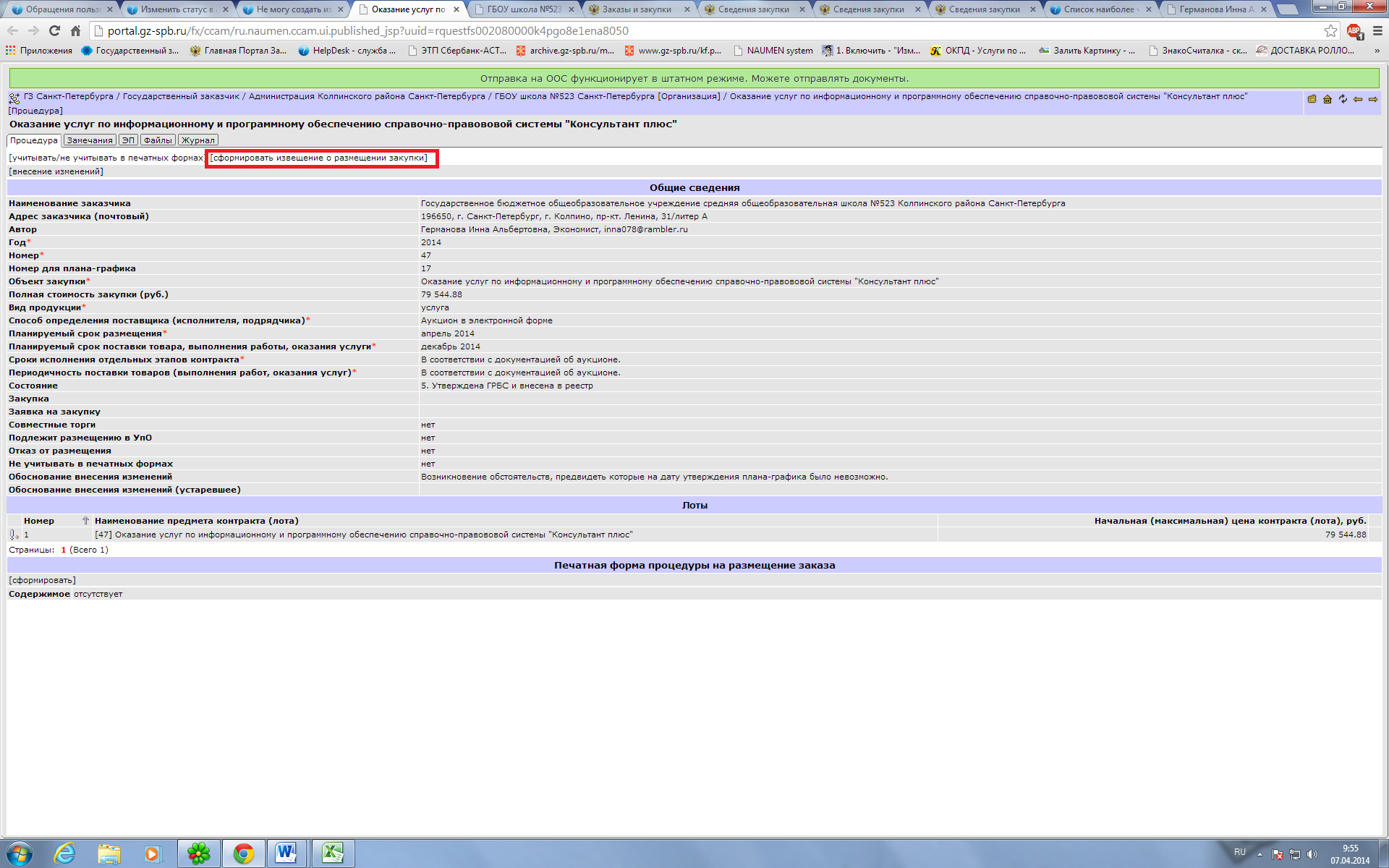The image size is (1389, 868).
Task: Click the Chrome forward navigation button
Action: 33,30
